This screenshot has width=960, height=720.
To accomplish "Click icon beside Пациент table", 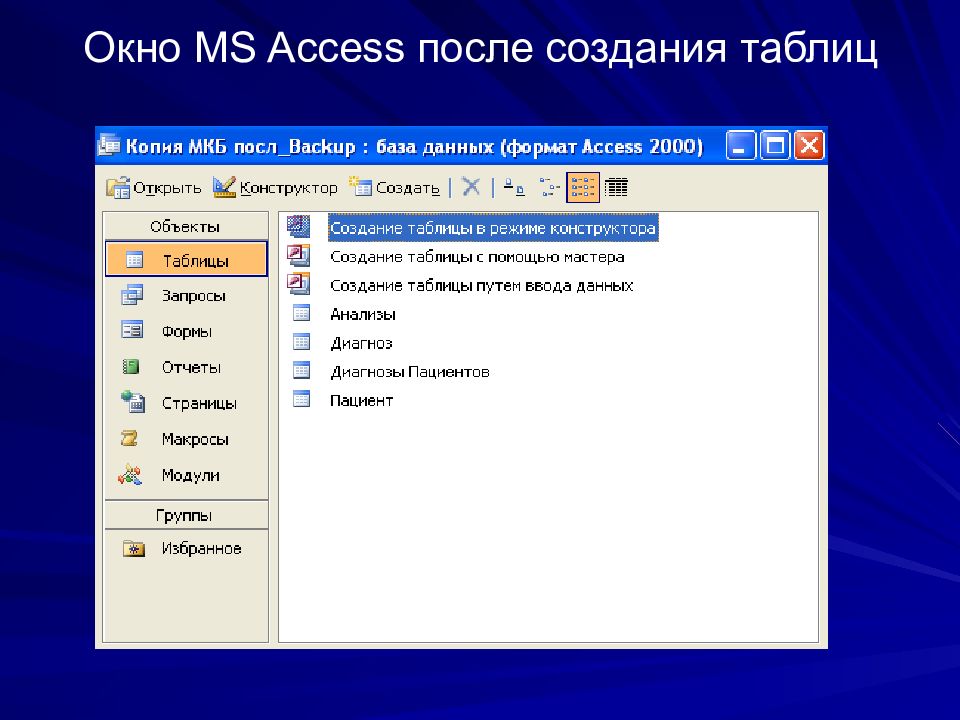I will tap(301, 399).
